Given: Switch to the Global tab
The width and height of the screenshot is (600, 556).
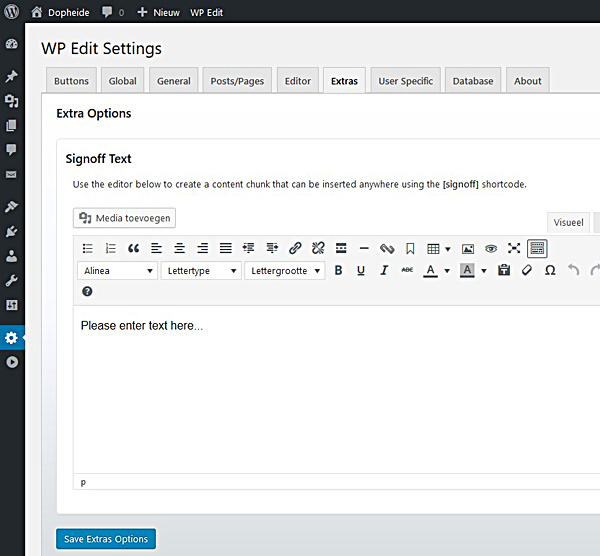Looking at the screenshot, I should click(x=122, y=81).
